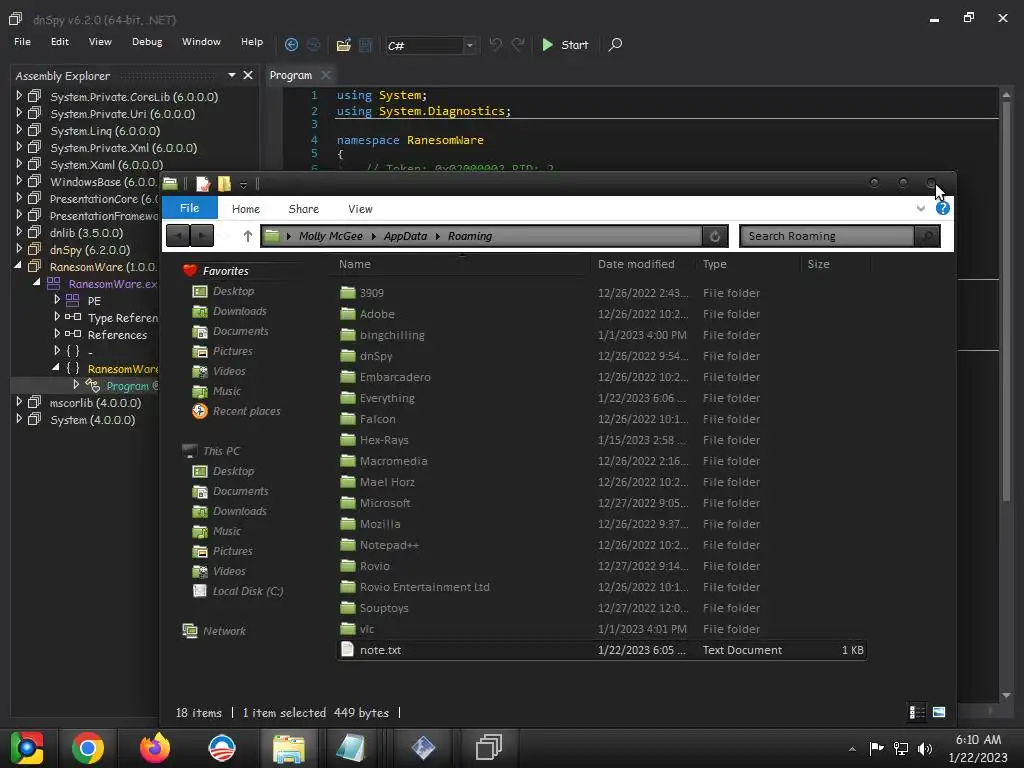1024x768 pixels.
Task: Expand mscorlib (4.0.0.0) assembly node
Action: pos(19,402)
